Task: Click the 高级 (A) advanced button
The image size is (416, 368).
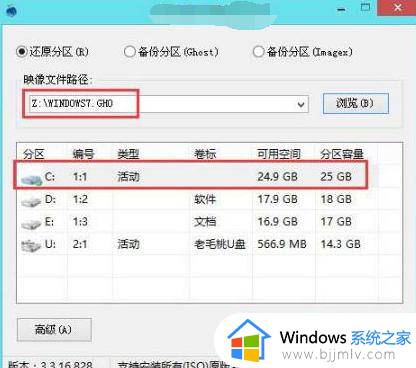Action: (54, 330)
